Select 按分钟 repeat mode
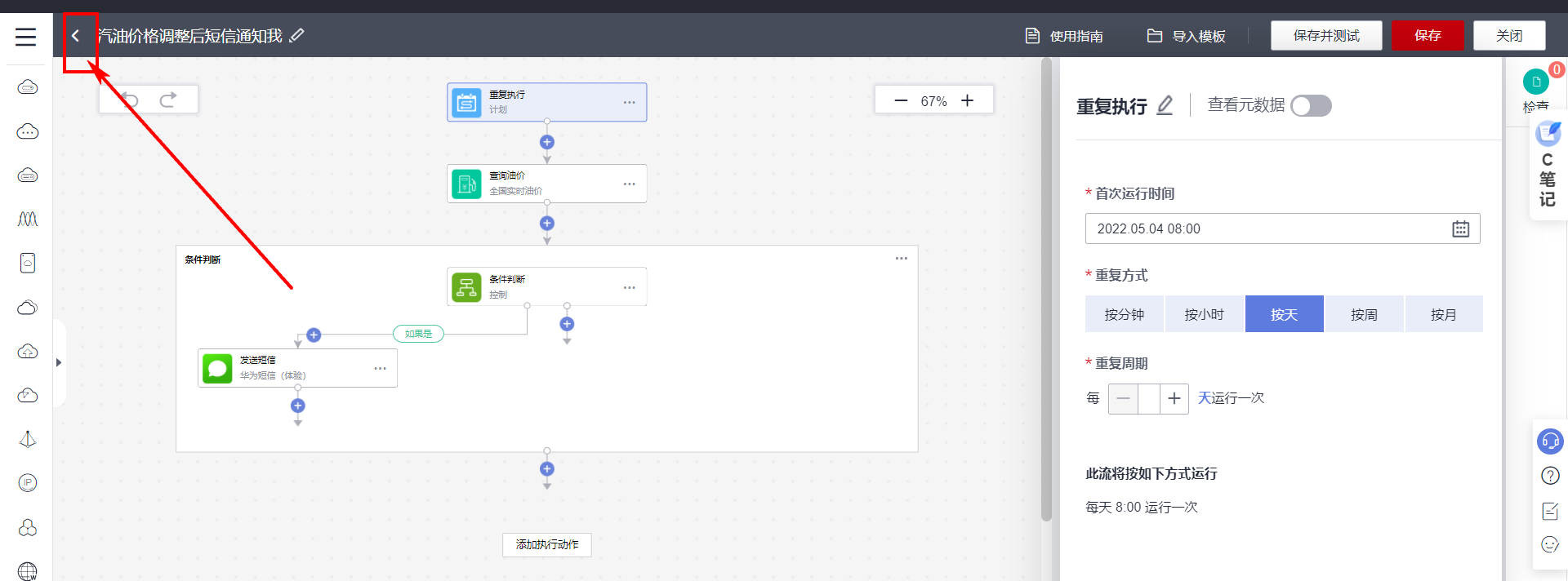Image resolution: width=1568 pixels, height=581 pixels. tap(1124, 314)
